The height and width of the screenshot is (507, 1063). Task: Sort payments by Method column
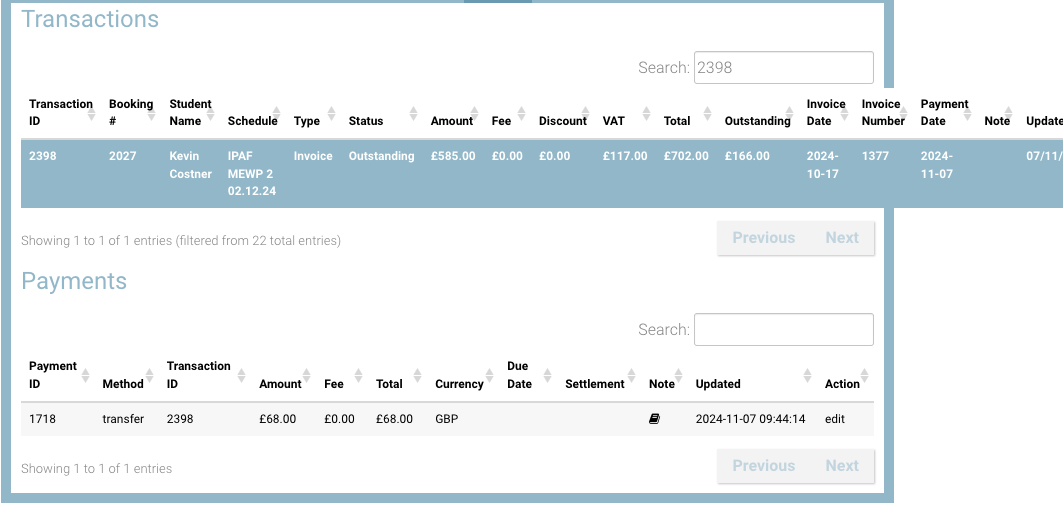pos(123,384)
